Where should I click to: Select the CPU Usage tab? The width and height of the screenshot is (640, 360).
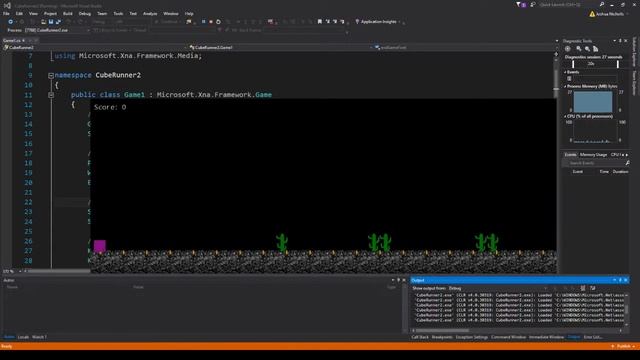(616, 155)
